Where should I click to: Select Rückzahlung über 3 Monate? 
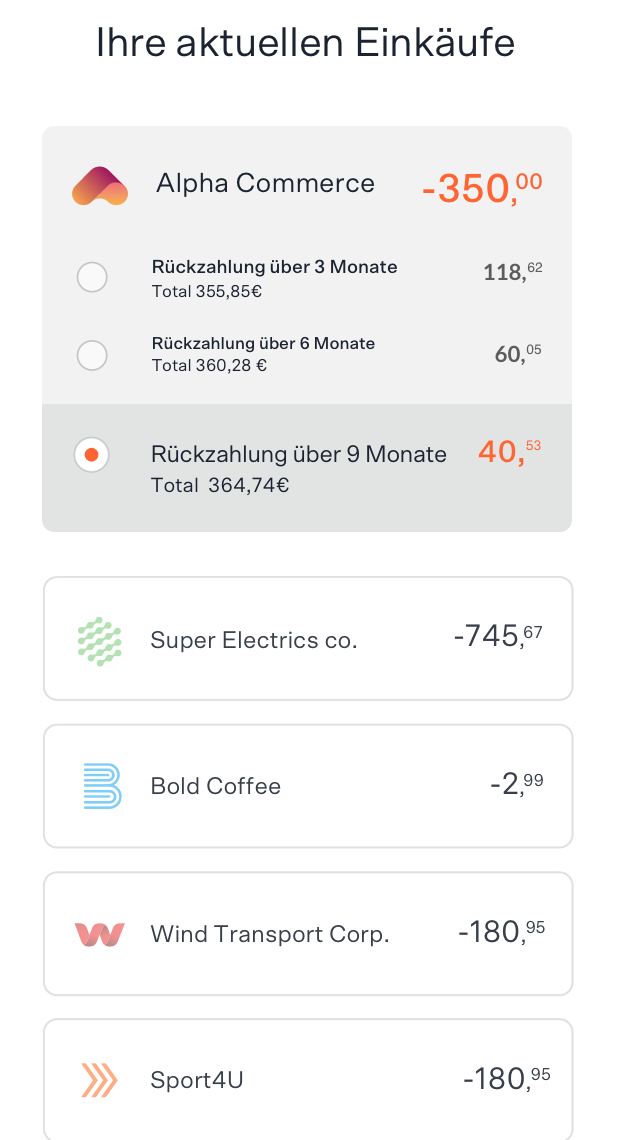click(92, 277)
